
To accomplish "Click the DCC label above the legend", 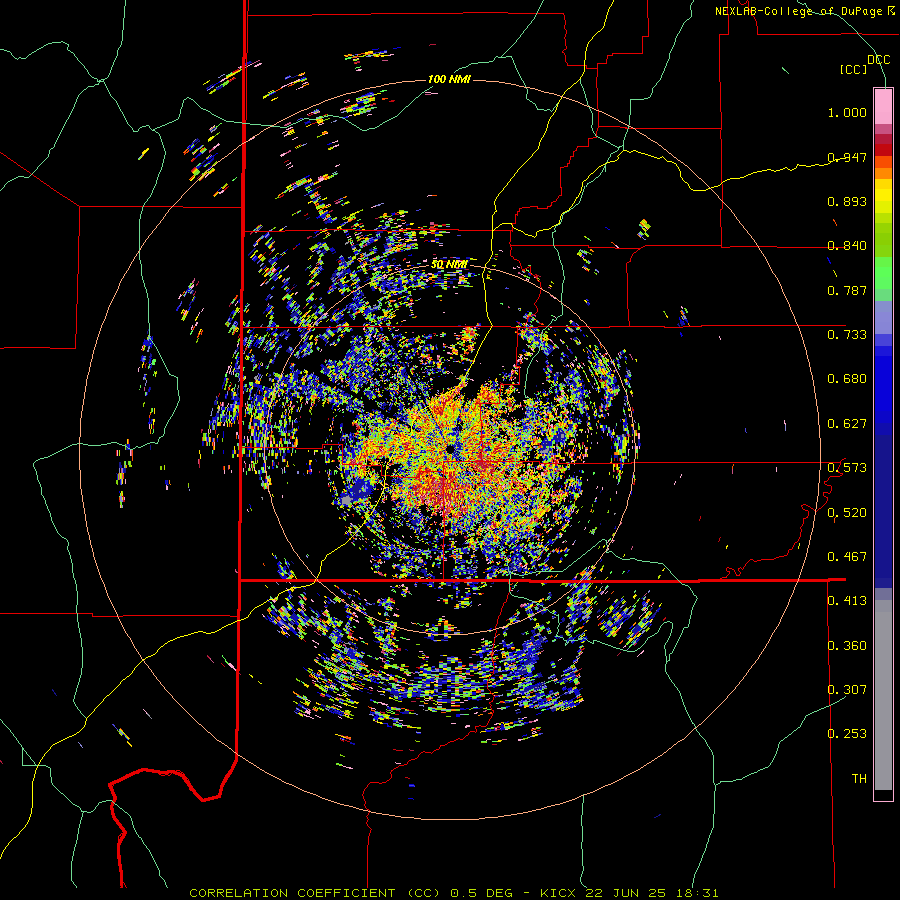I will pos(878,60).
